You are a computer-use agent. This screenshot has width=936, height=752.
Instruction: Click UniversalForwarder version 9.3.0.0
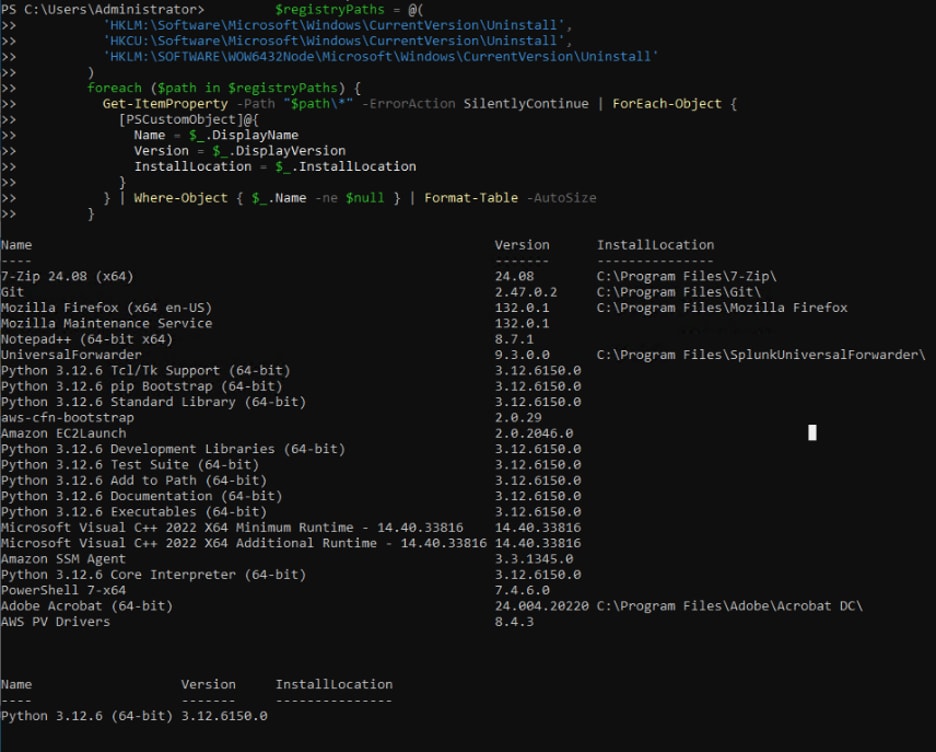click(x=522, y=355)
